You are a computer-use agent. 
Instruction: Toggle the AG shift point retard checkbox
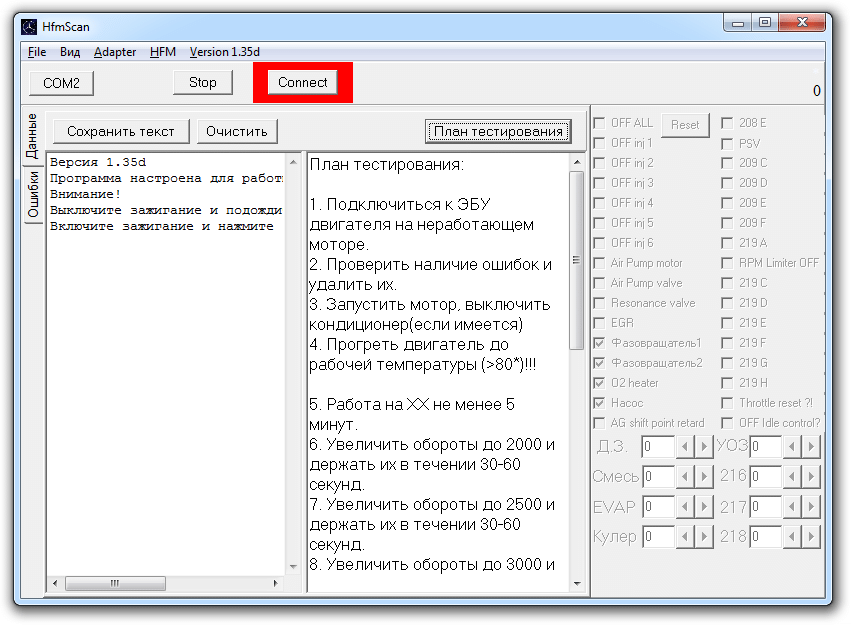(x=599, y=423)
